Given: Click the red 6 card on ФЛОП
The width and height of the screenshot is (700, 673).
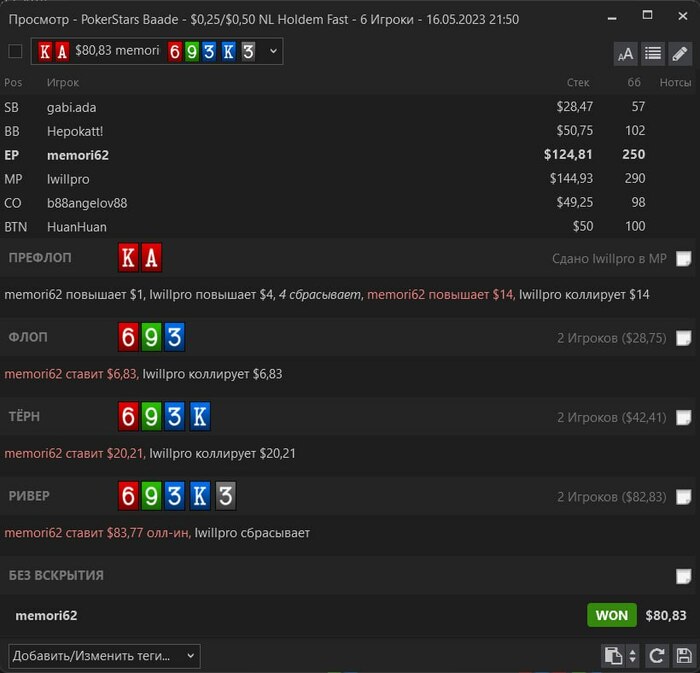Looking at the screenshot, I should click(x=129, y=336).
